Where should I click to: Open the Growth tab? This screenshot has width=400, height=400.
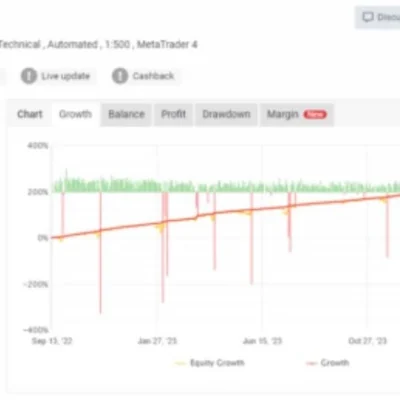click(x=75, y=114)
